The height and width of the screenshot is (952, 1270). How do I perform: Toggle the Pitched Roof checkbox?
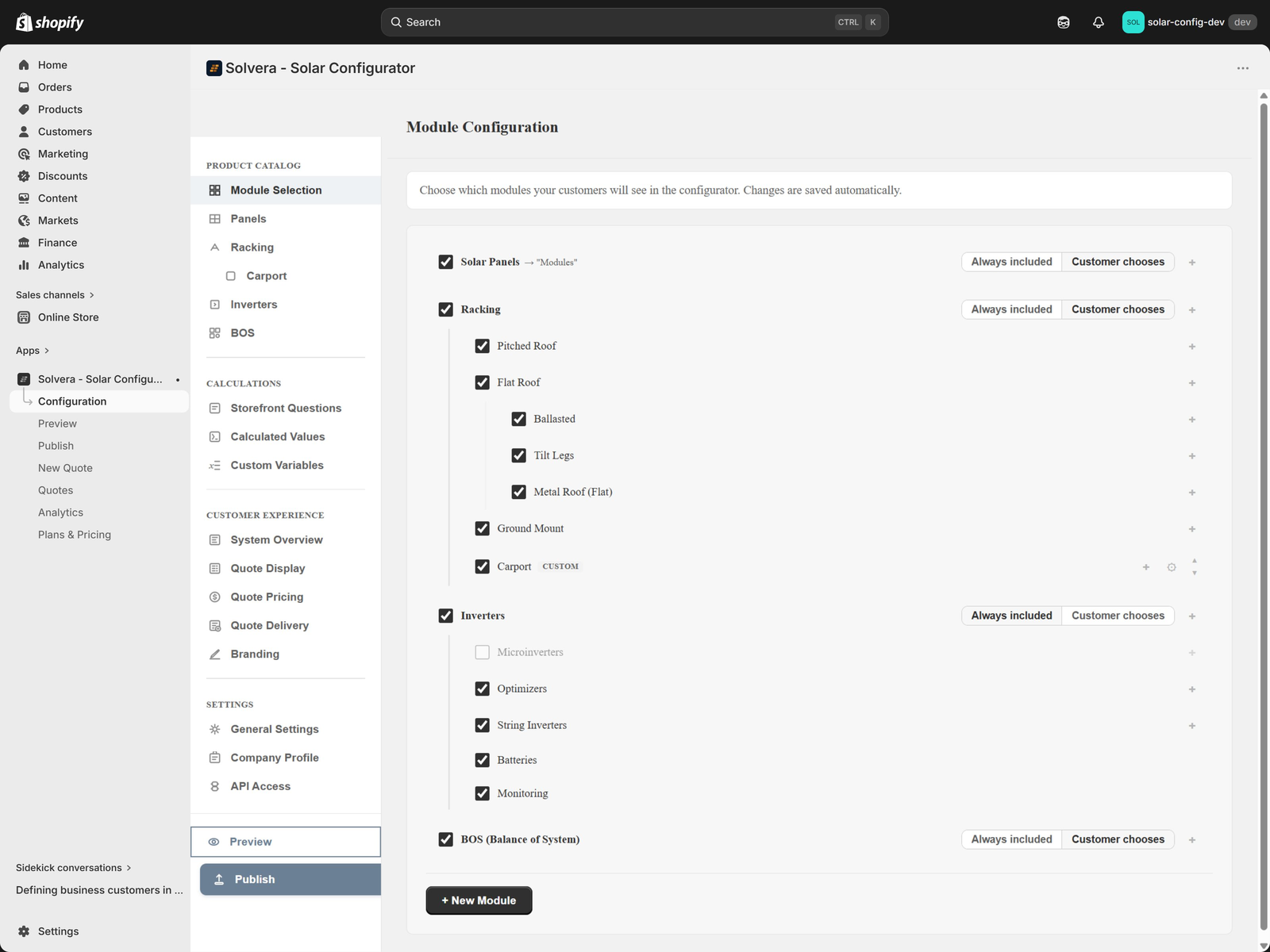click(x=483, y=346)
